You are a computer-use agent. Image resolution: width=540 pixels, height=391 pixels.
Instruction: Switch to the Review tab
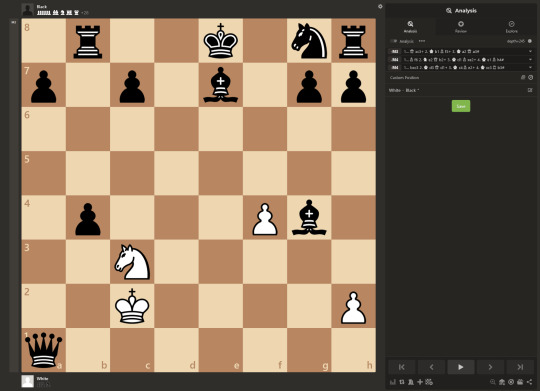[x=461, y=27]
